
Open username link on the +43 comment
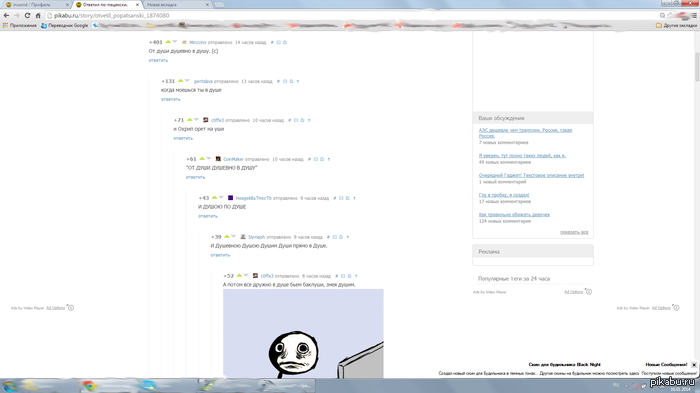point(253,198)
